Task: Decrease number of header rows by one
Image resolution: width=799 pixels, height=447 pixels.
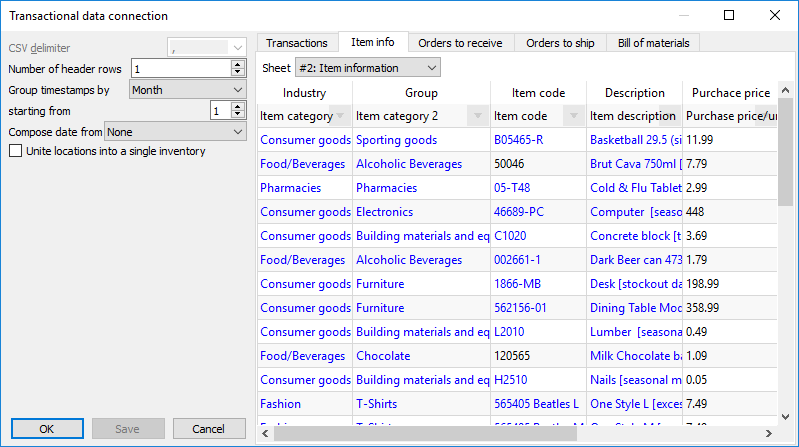Action: point(237,73)
